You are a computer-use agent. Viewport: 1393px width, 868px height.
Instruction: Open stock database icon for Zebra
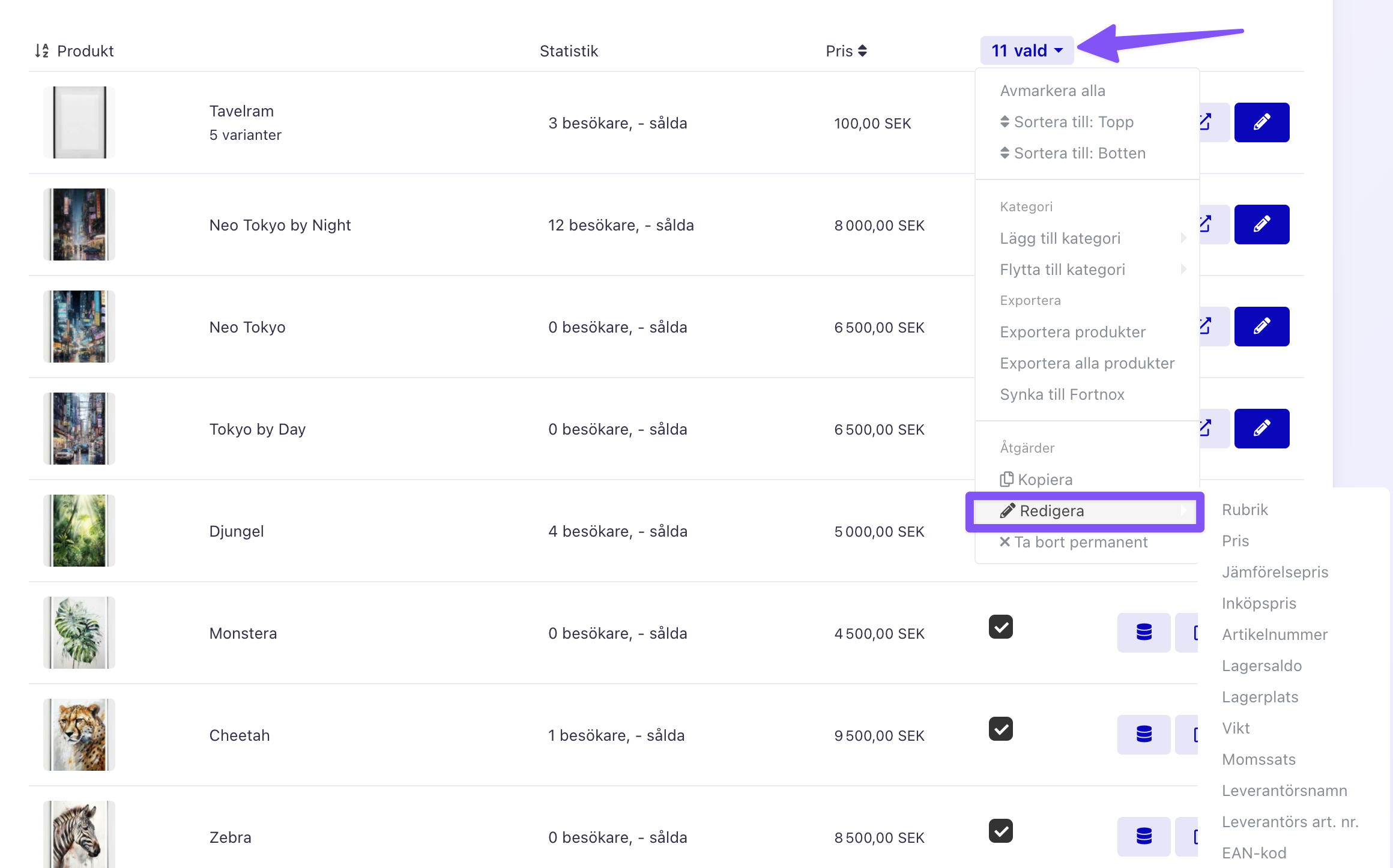point(1144,836)
